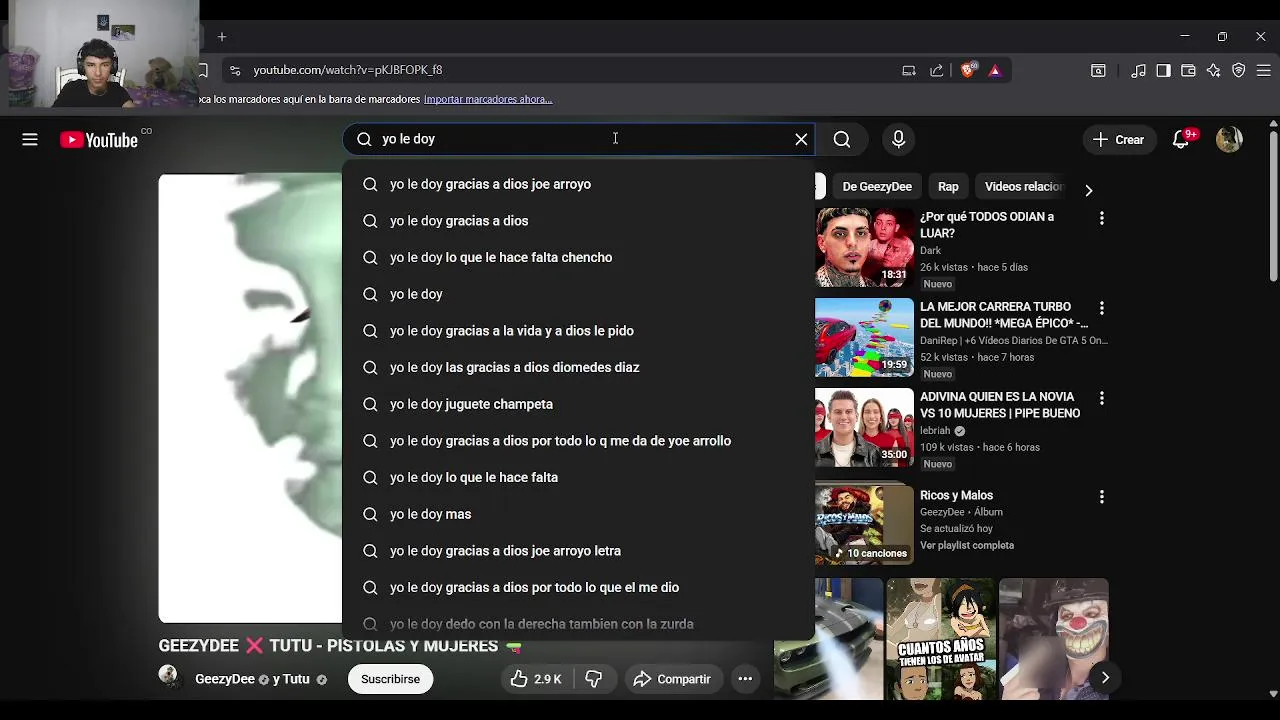The height and width of the screenshot is (720, 1280).
Task: Open the account avatar menu
Action: point(1229,139)
